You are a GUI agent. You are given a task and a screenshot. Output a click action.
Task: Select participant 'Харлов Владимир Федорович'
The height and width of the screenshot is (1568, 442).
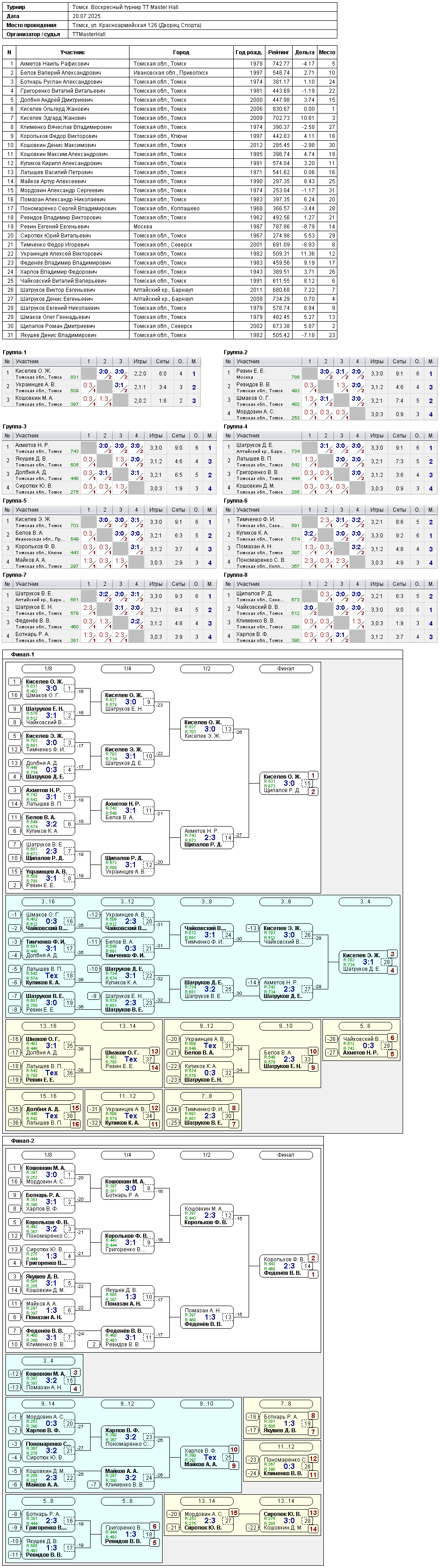pyautogui.click(x=58, y=272)
